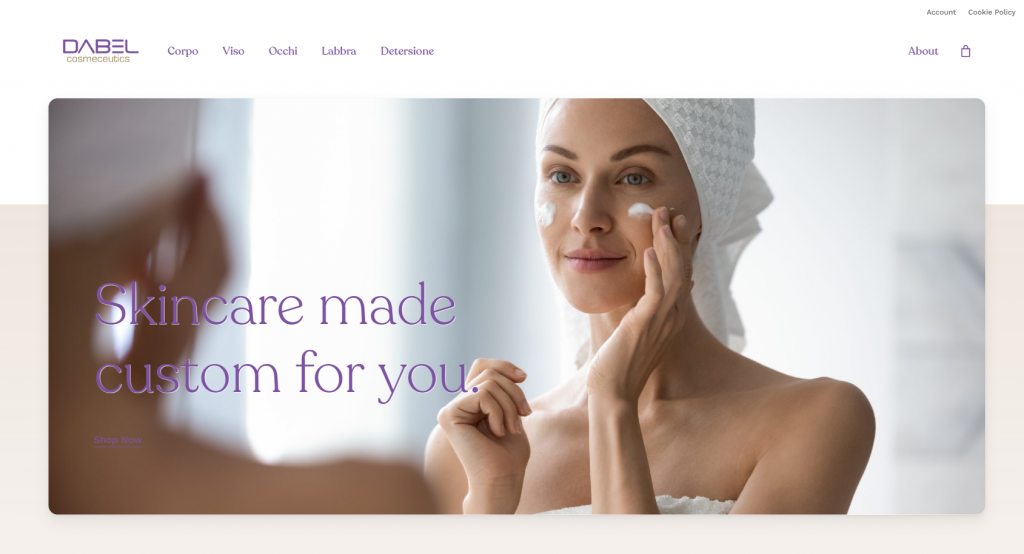The height and width of the screenshot is (554, 1024).
Task: Open the Labbra products menu
Action: [339, 51]
